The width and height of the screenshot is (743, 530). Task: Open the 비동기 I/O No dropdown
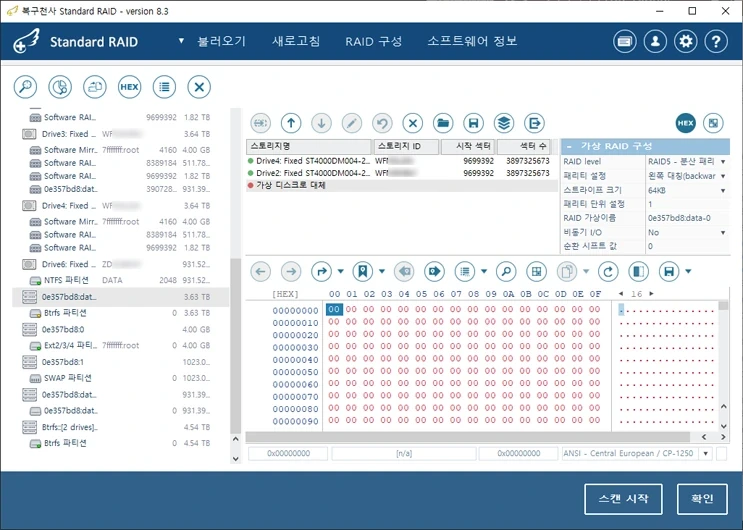723,233
